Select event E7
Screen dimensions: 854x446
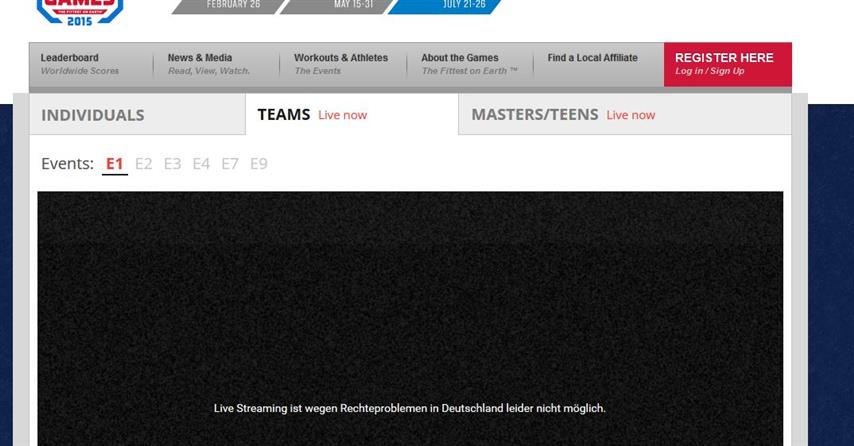[x=230, y=164]
